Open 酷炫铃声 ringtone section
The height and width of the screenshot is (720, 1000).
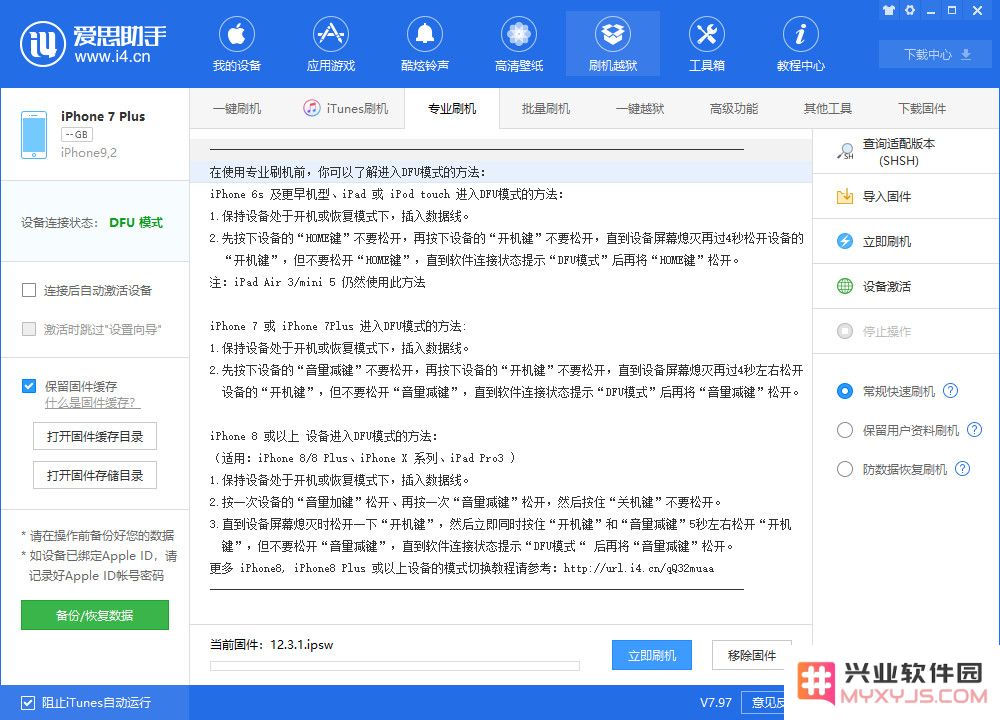tap(425, 44)
